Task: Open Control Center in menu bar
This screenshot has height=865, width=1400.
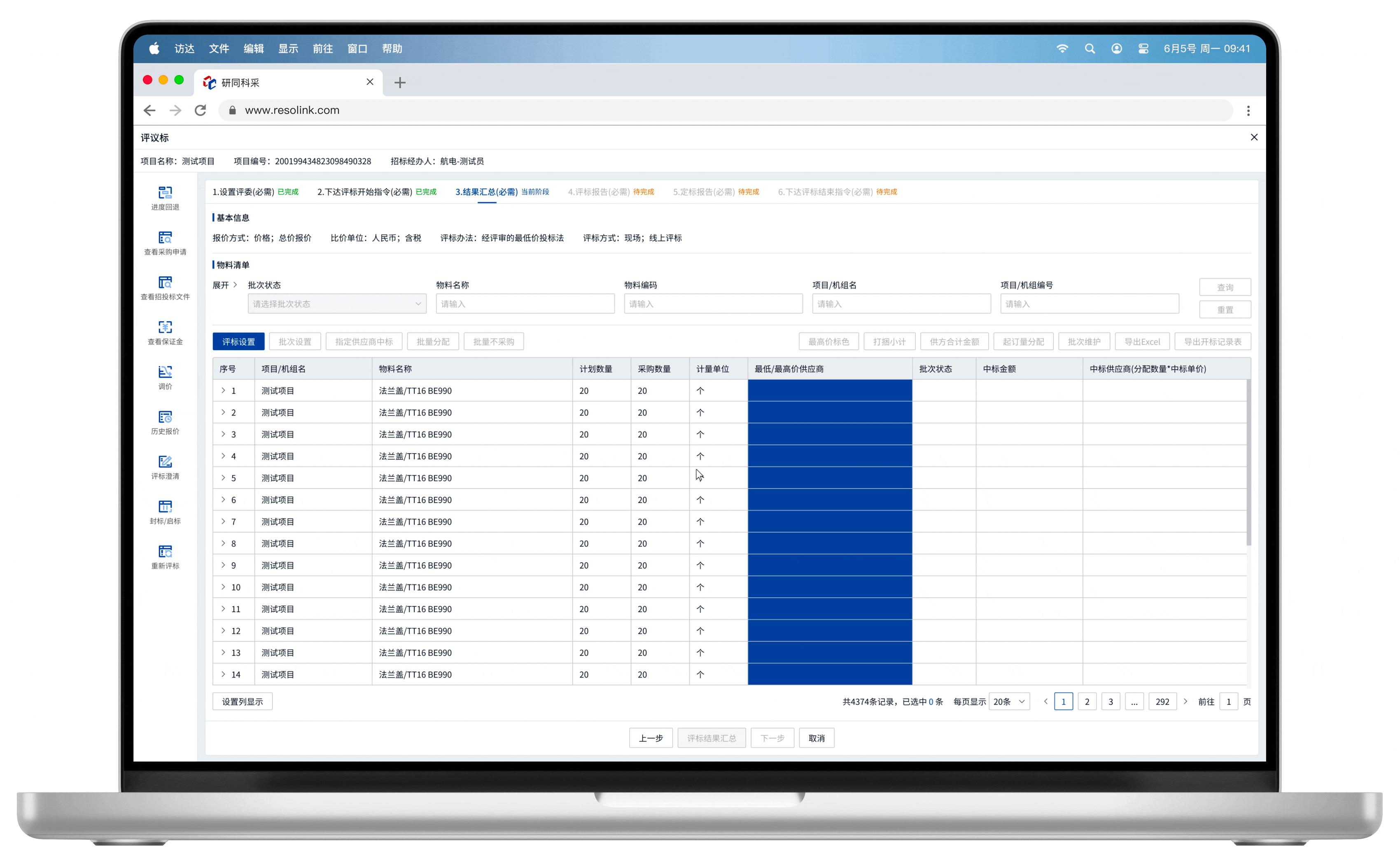Action: coord(1143,49)
